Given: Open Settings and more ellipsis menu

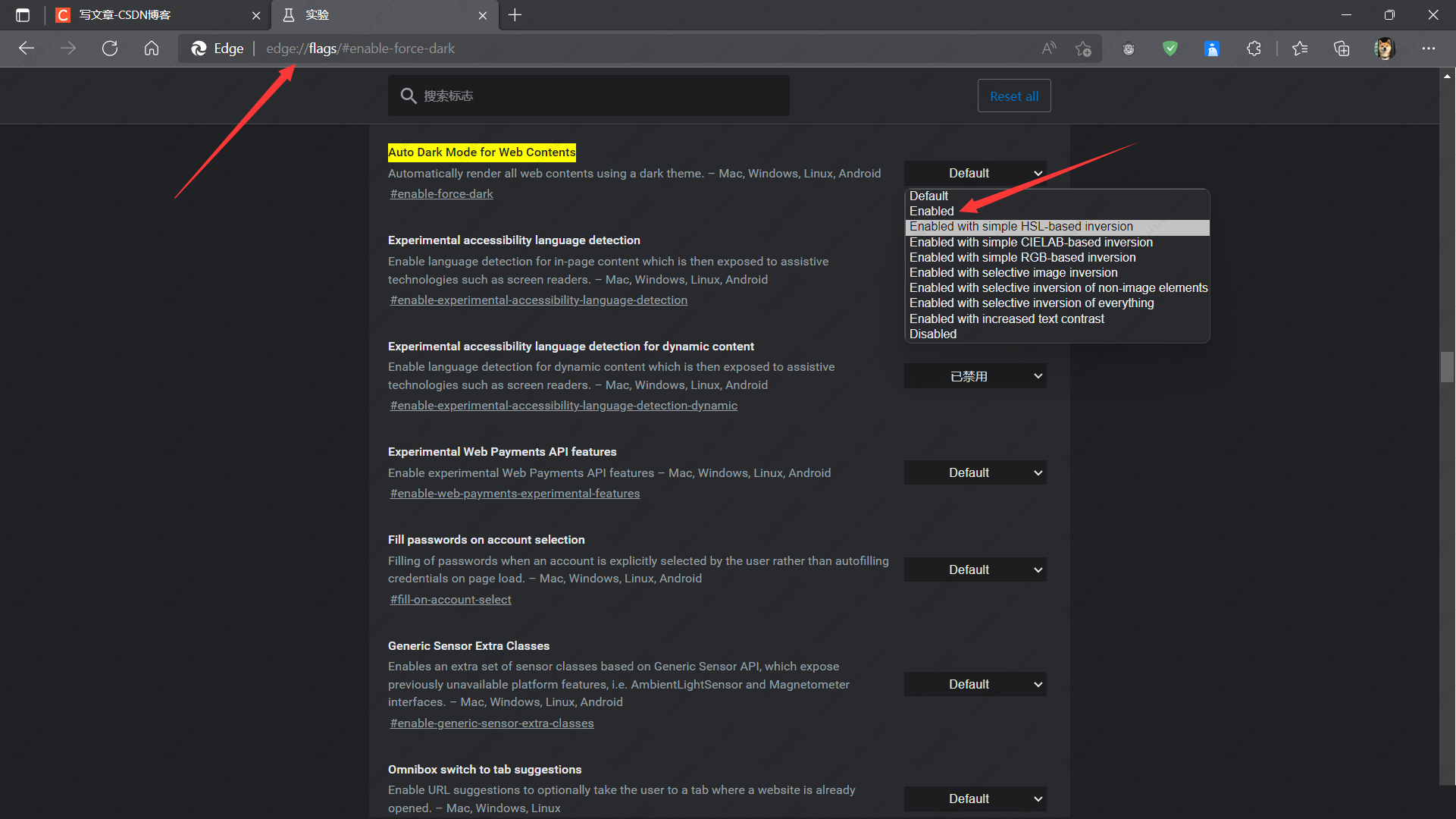Looking at the screenshot, I should (1429, 49).
